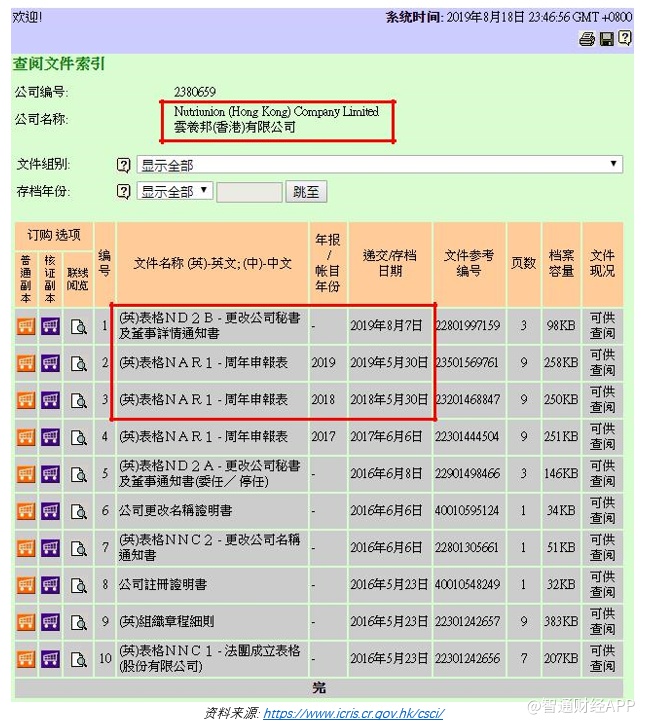Add plain copy of 組織章程細則
The height and width of the screenshot is (725, 645).
(x=26, y=622)
